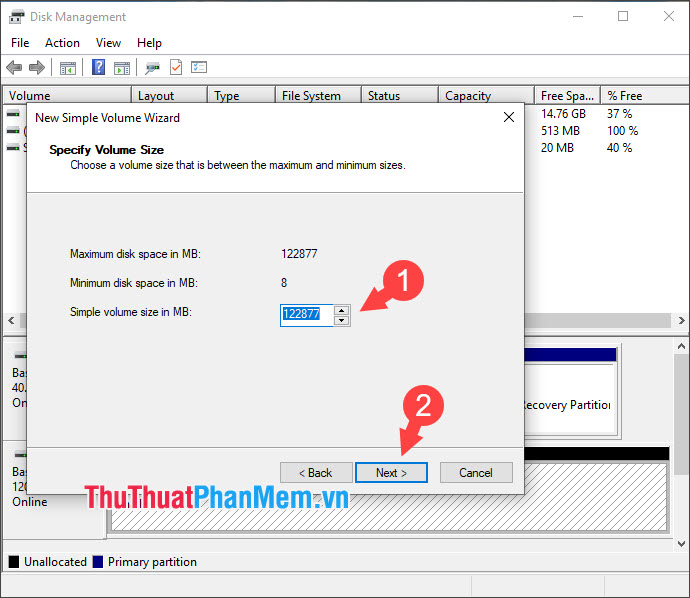Click the disk pane vertical scrollbar thumb
The width and height of the screenshot is (690, 598).
[x=681, y=415]
